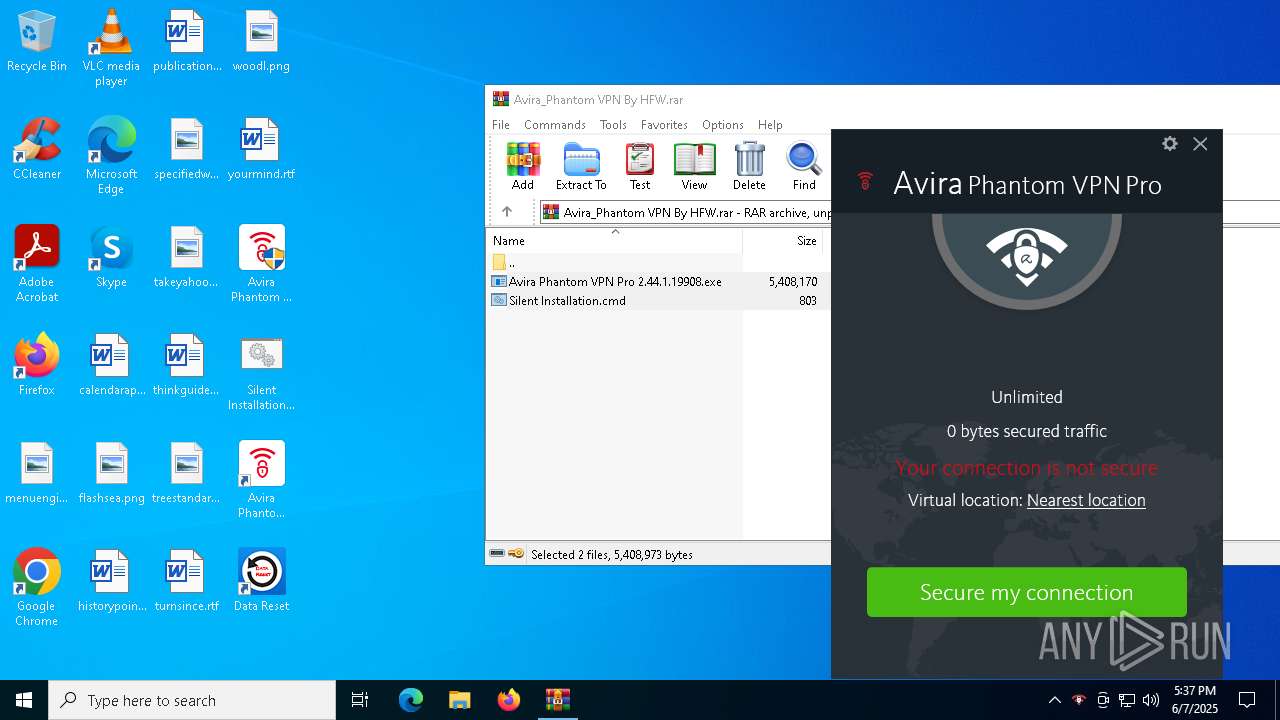The width and height of the screenshot is (1280, 720).
Task: Go up one folder level in WinRAR
Action: 507,212
